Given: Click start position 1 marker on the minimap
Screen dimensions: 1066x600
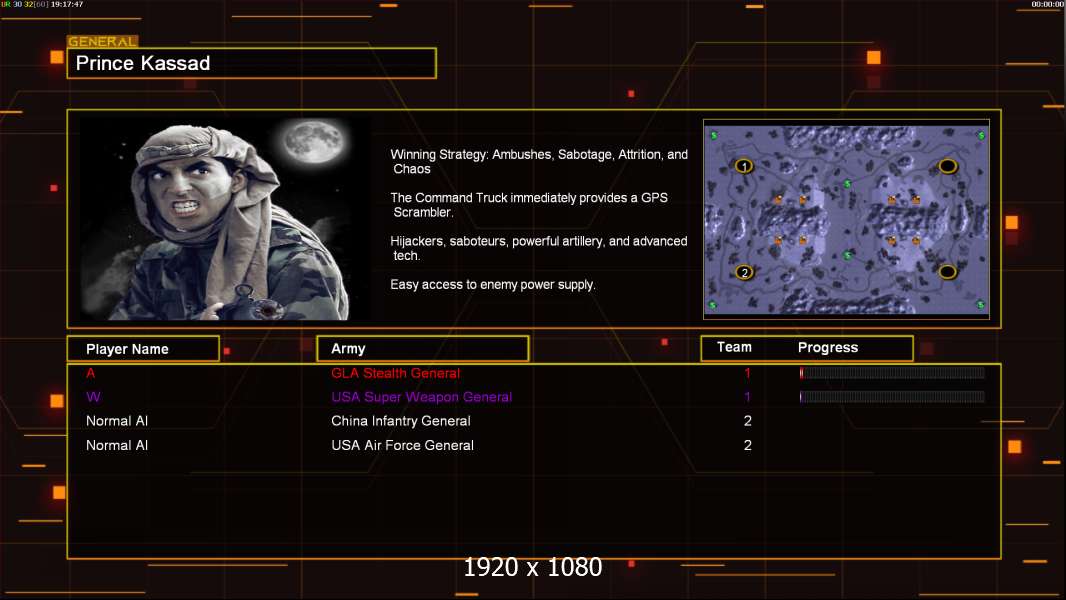Looking at the screenshot, I should (744, 166).
